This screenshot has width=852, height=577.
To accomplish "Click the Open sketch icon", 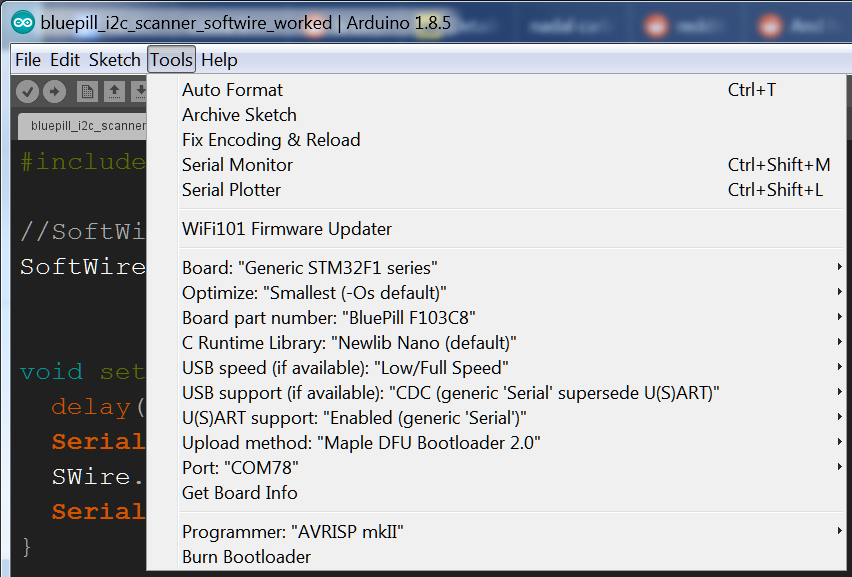I will point(114,90).
